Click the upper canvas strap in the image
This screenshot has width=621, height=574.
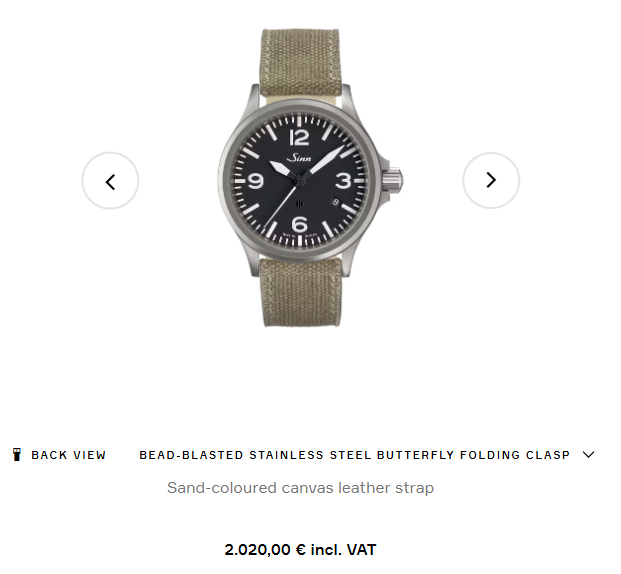pyautogui.click(x=300, y=63)
